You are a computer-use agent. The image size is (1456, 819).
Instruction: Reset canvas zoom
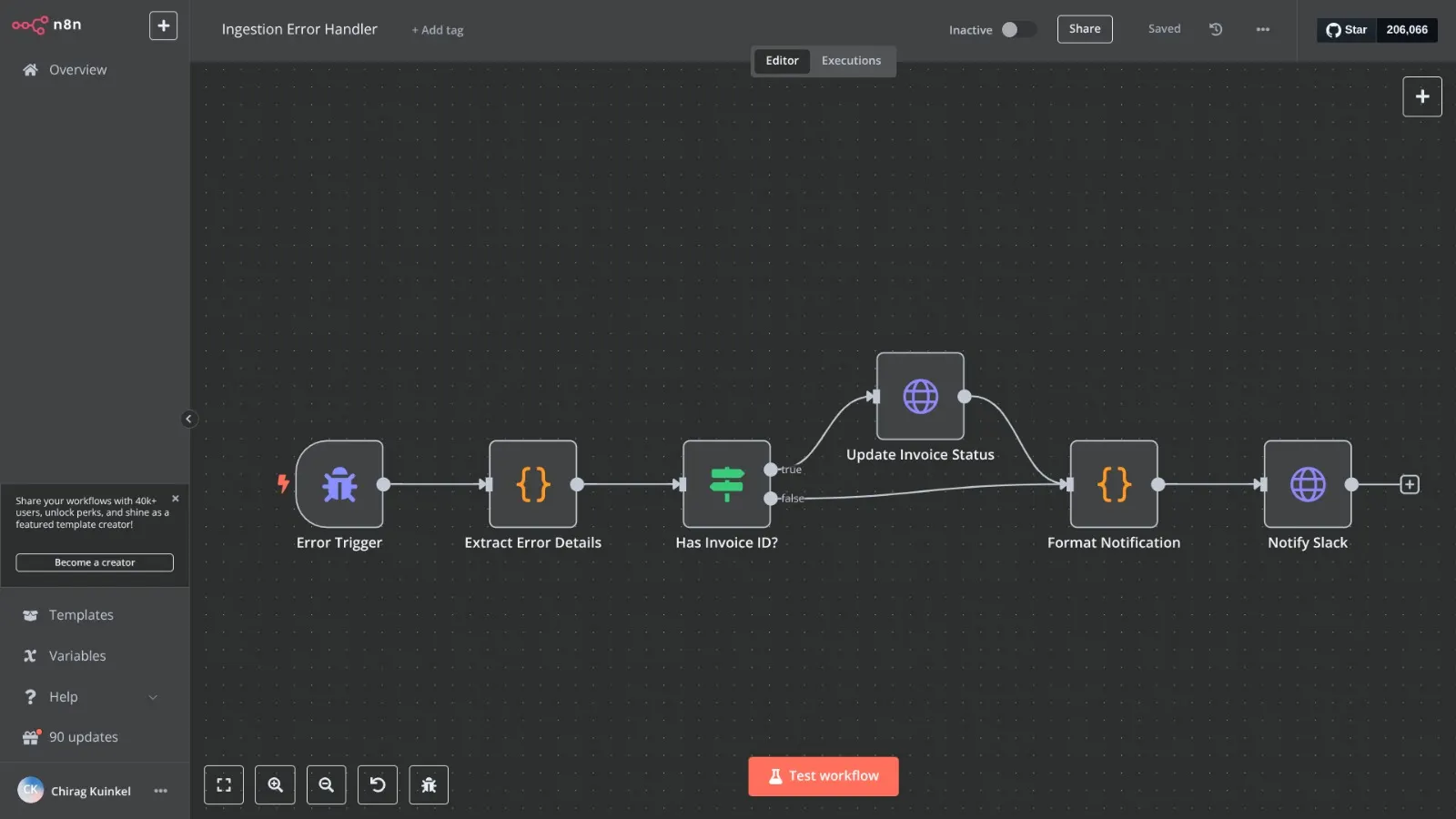coord(378,784)
